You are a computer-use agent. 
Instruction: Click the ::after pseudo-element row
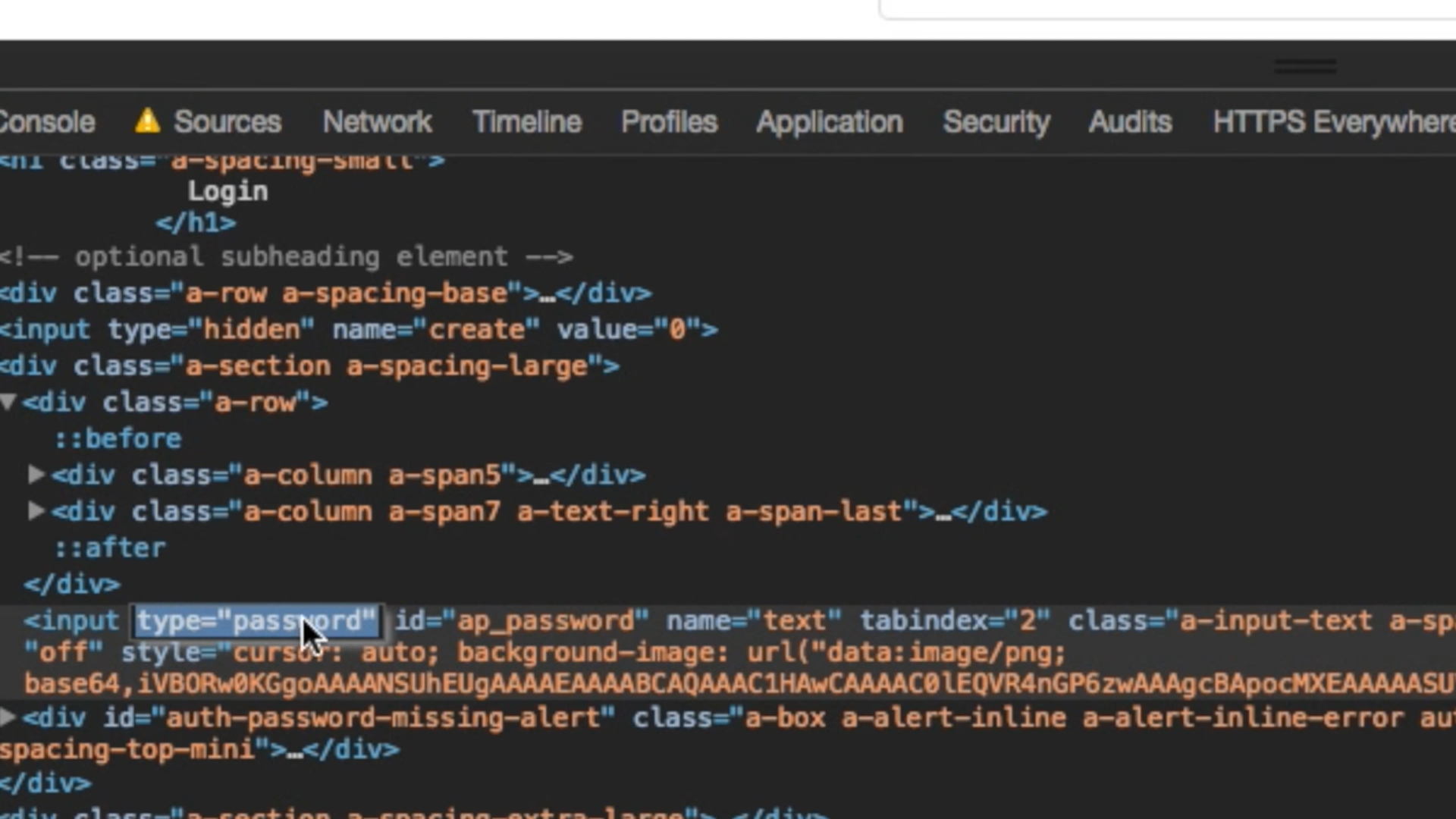(110, 548)
